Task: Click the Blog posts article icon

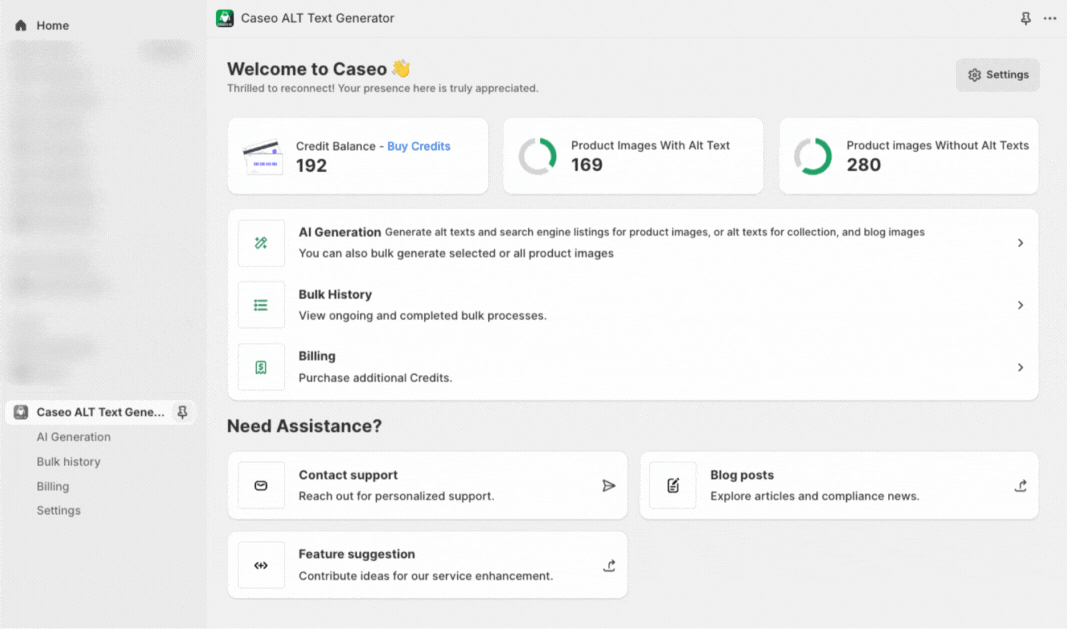Action: tap(671, 485)
